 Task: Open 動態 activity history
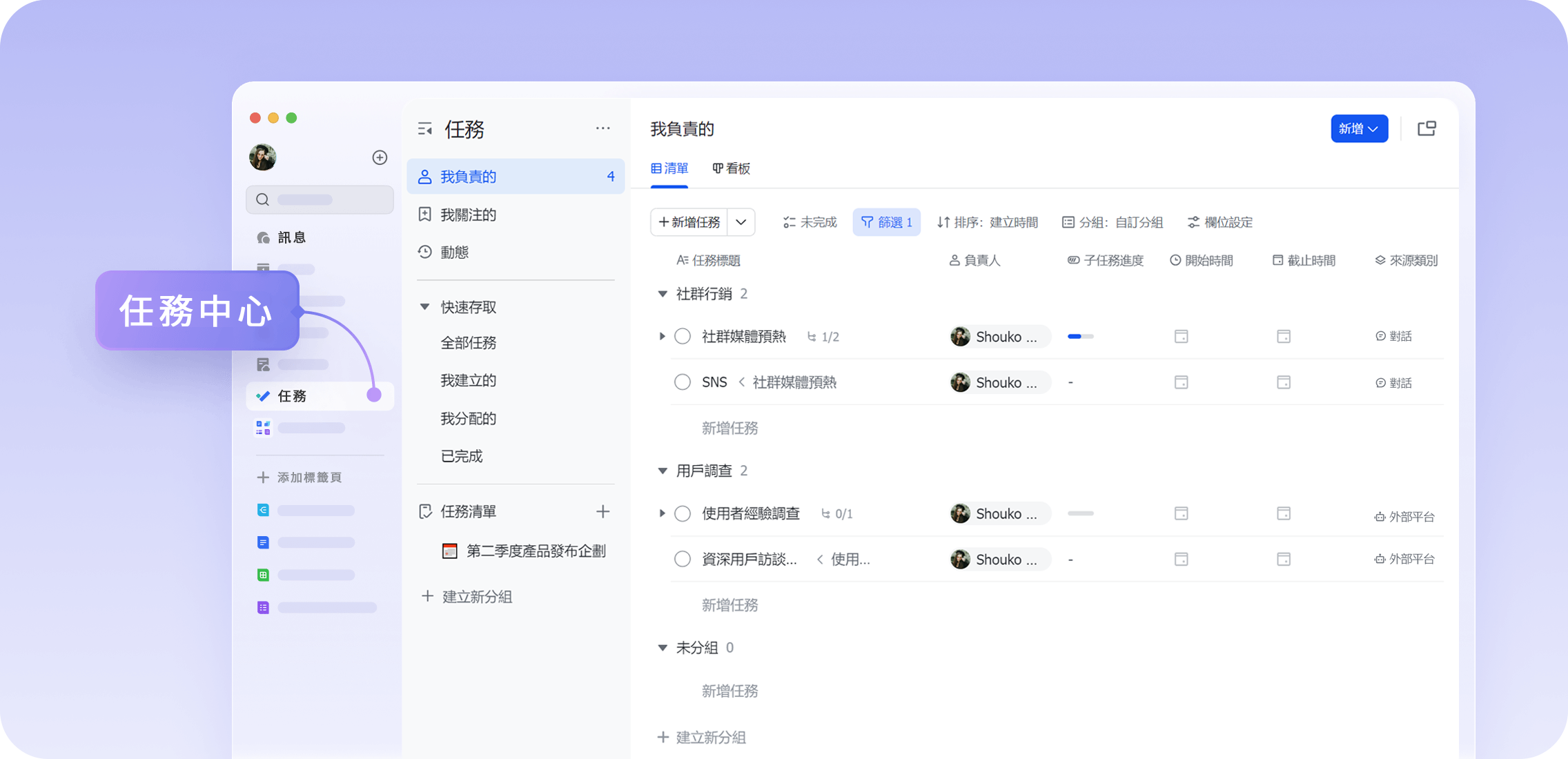444,253
